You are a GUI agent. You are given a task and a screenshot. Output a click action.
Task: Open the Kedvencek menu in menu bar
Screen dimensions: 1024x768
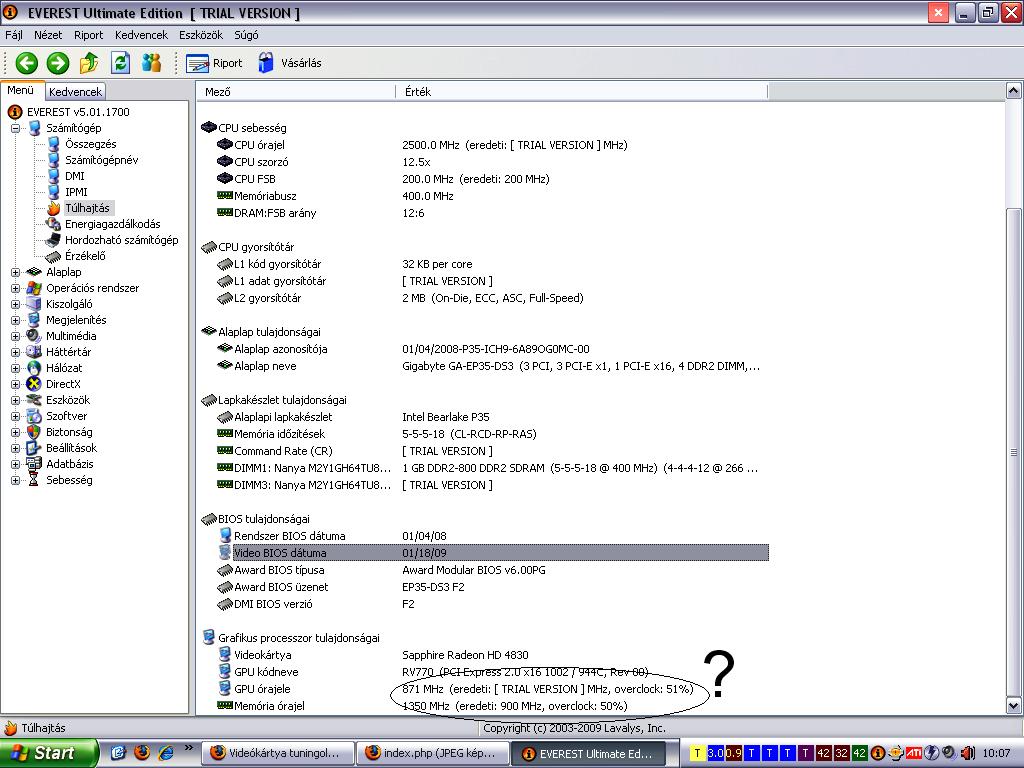[x=141, y=35]
